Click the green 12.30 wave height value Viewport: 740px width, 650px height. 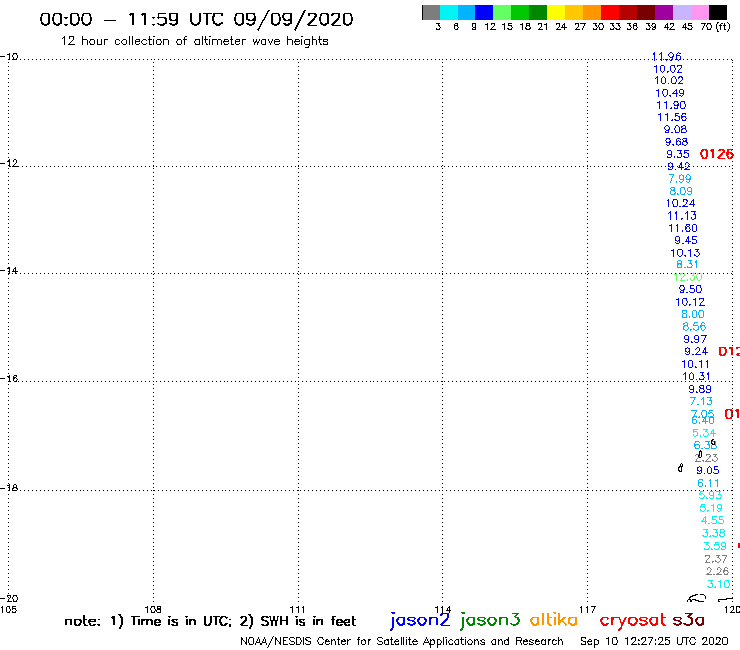tap(688, 277)
